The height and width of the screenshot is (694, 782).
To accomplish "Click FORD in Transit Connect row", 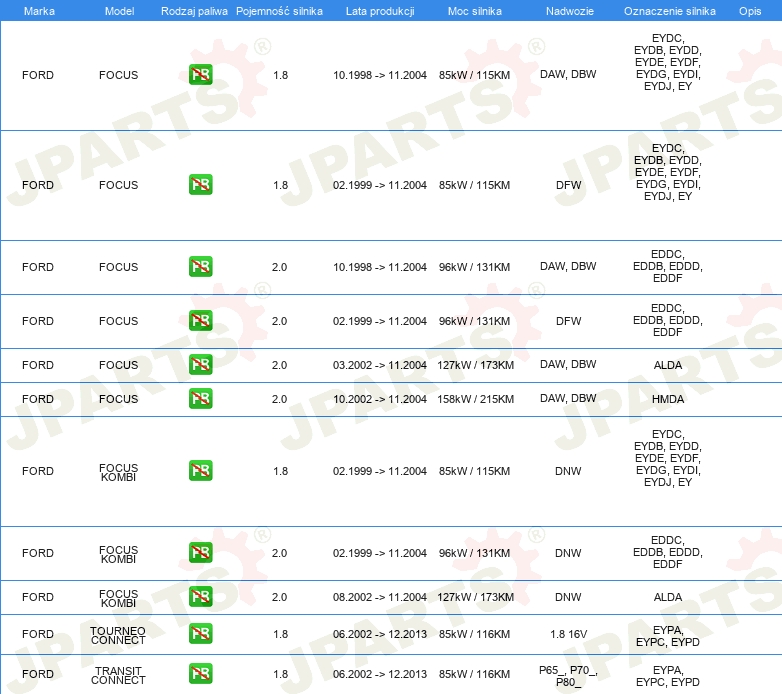I will [38, 674].
